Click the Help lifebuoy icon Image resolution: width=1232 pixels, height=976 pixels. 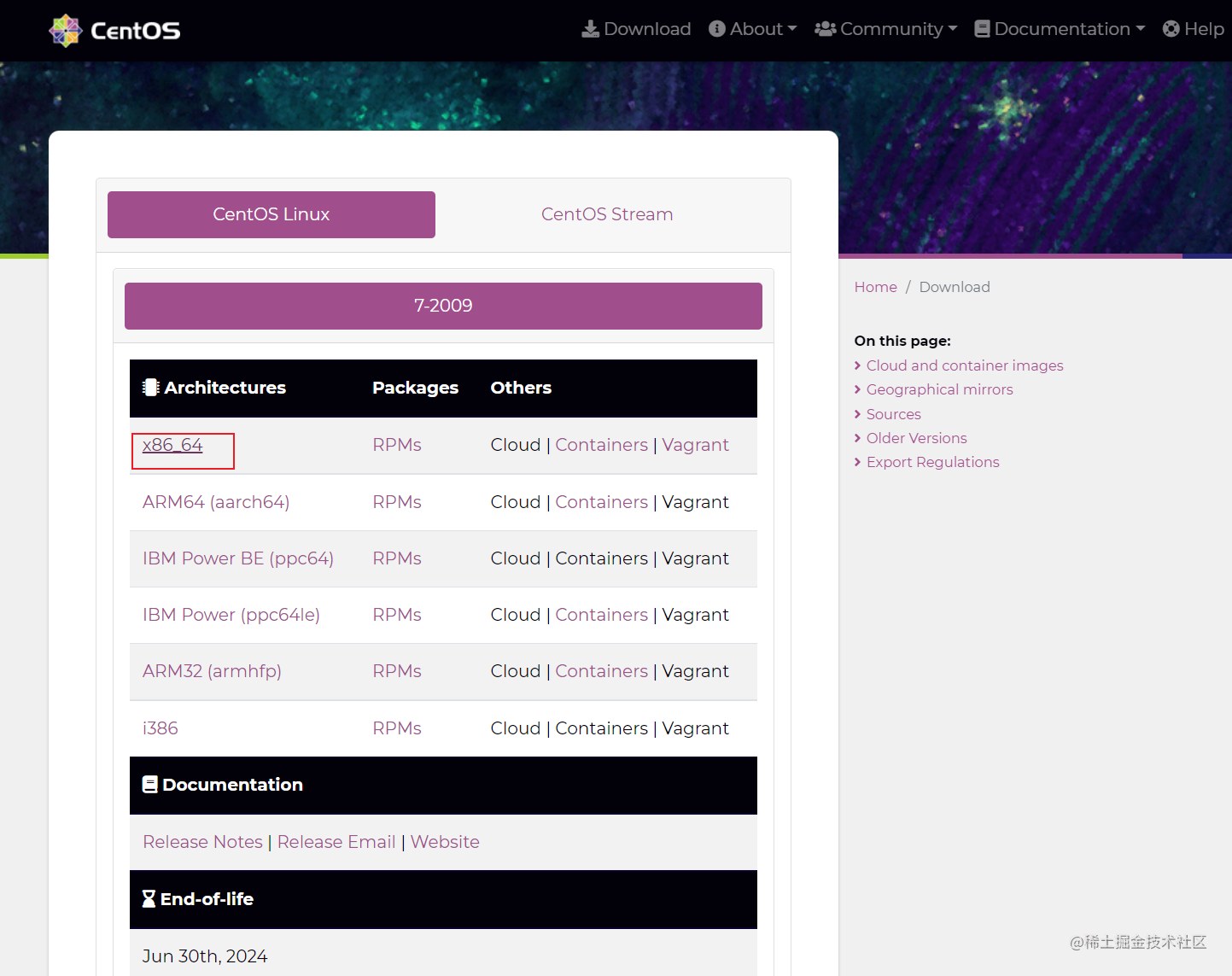(1171, 29)
